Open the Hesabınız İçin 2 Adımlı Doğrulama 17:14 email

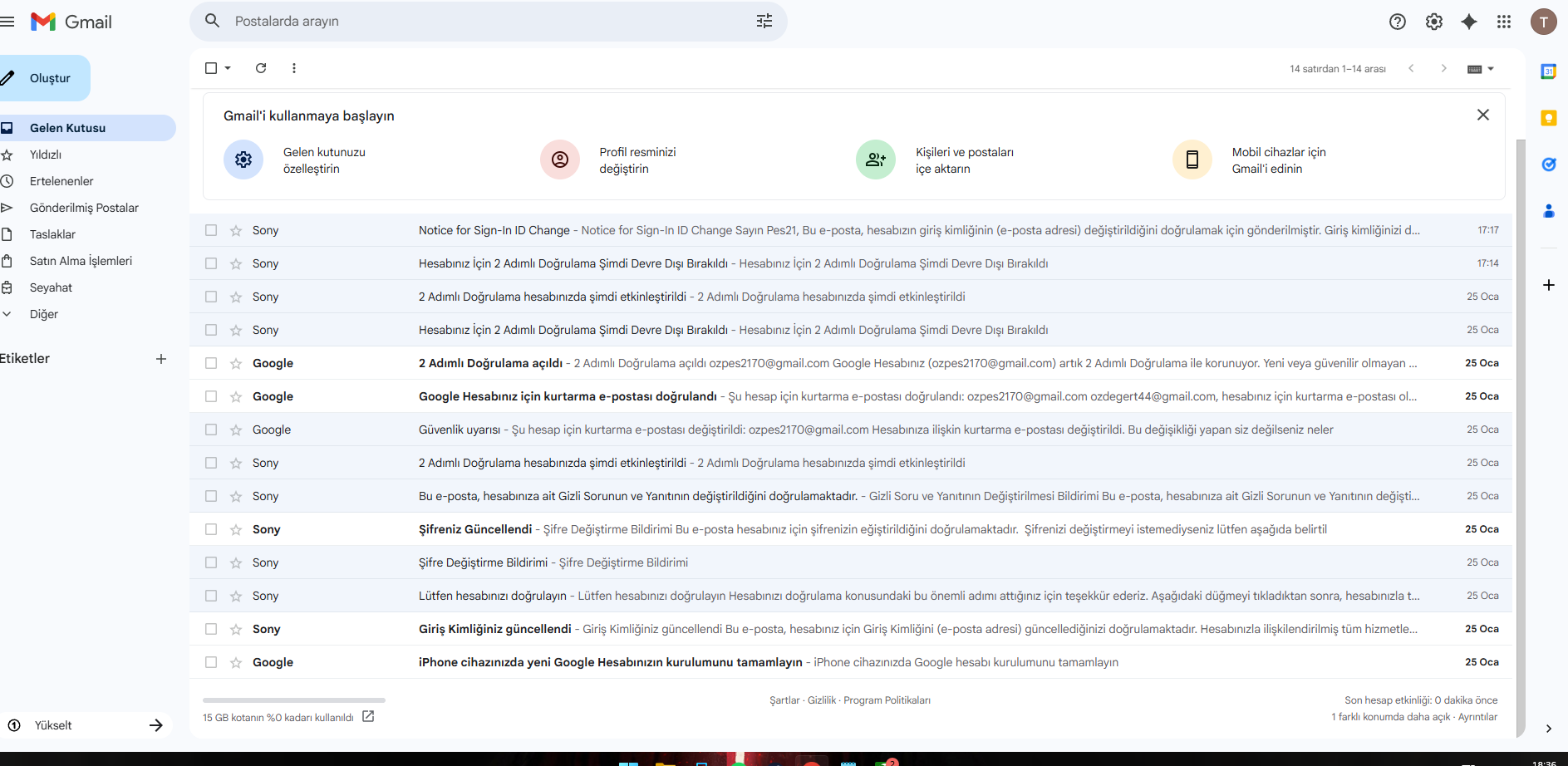coord(851,263)
